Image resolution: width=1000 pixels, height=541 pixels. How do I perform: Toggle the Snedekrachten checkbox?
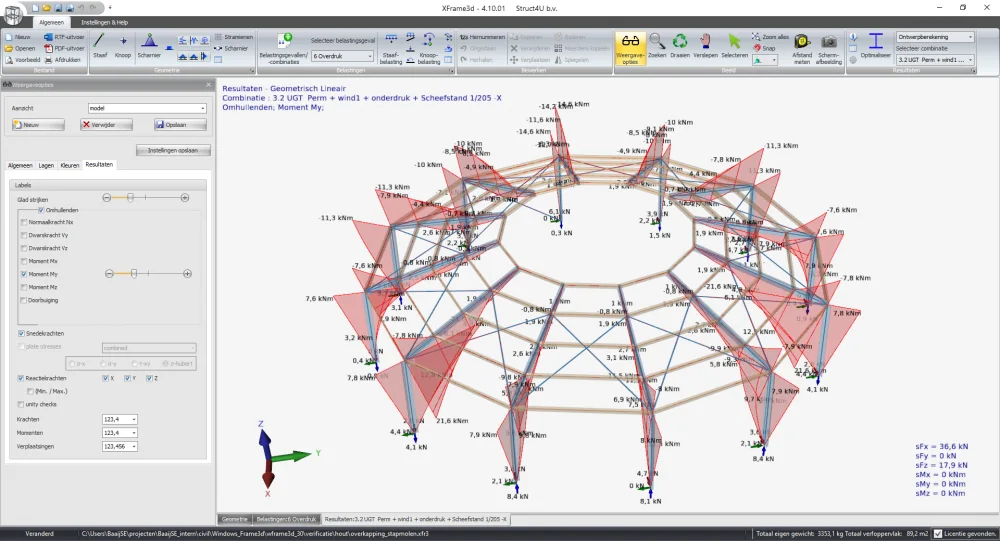coord(21,333)
